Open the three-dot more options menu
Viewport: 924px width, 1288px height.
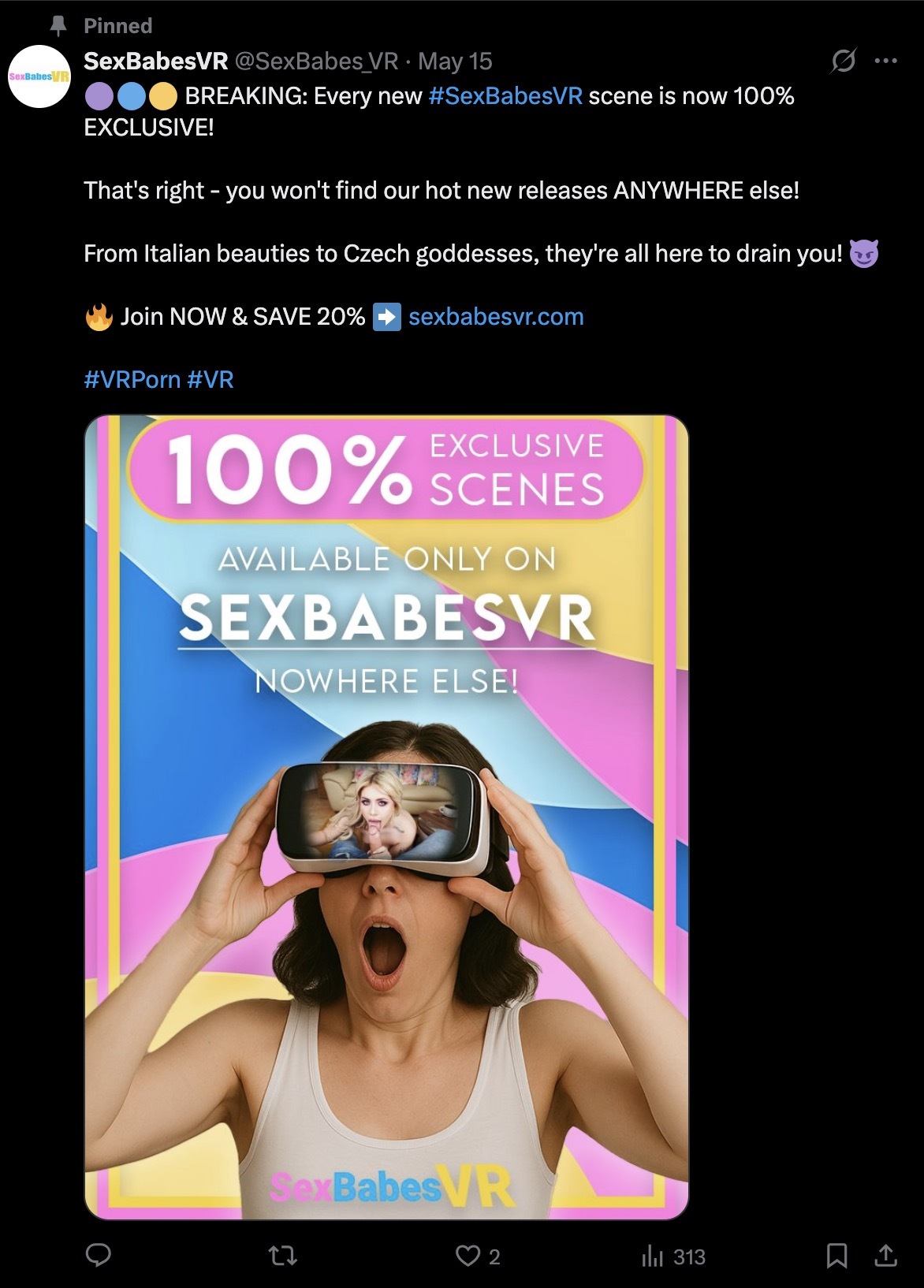[x=886, y=61]
